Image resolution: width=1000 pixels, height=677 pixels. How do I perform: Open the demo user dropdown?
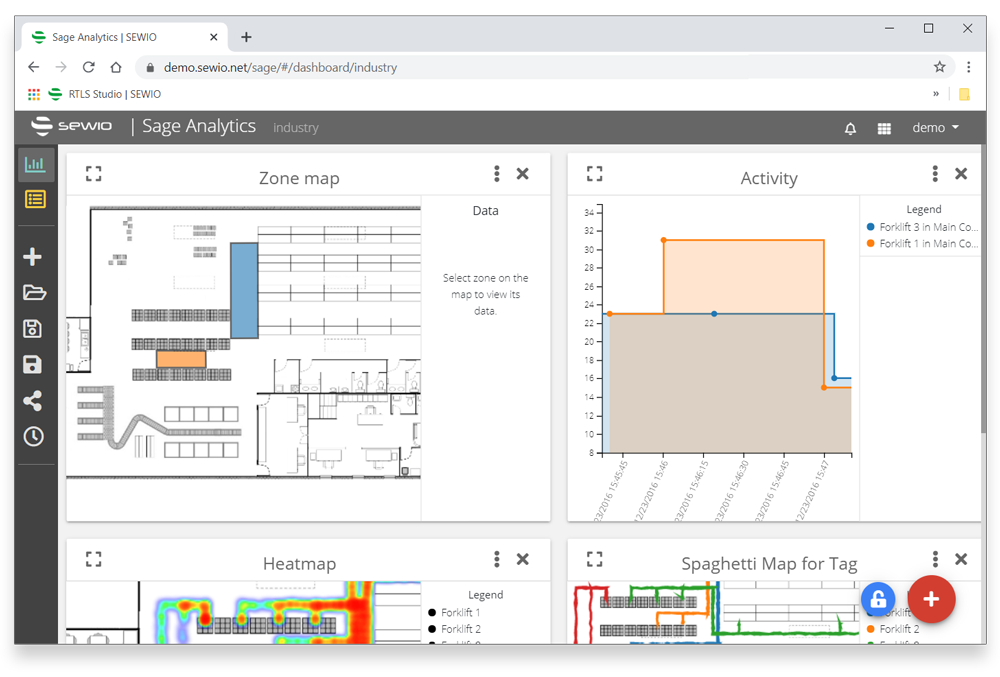pyautogui.click(x=935, y=128)
